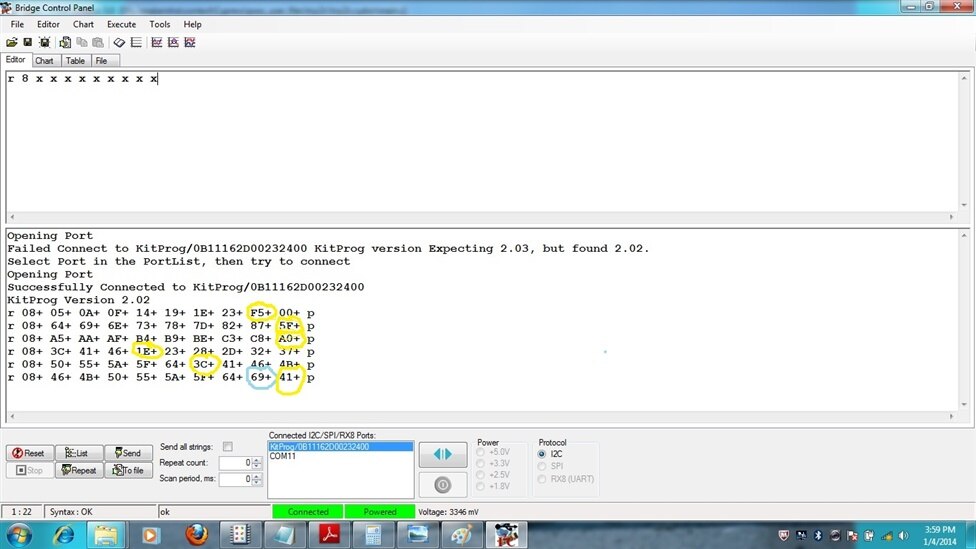Click the output pane horizontal scroll right arrow
The width and height of the screenshot is (976, 549).
(x=951, y=416)
